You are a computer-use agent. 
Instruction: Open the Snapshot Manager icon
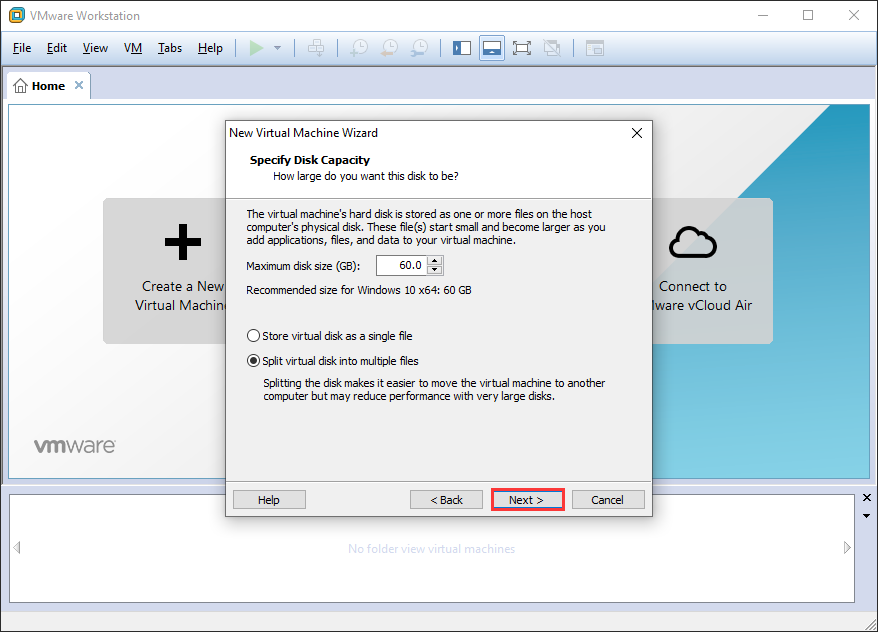pos(419,48)
